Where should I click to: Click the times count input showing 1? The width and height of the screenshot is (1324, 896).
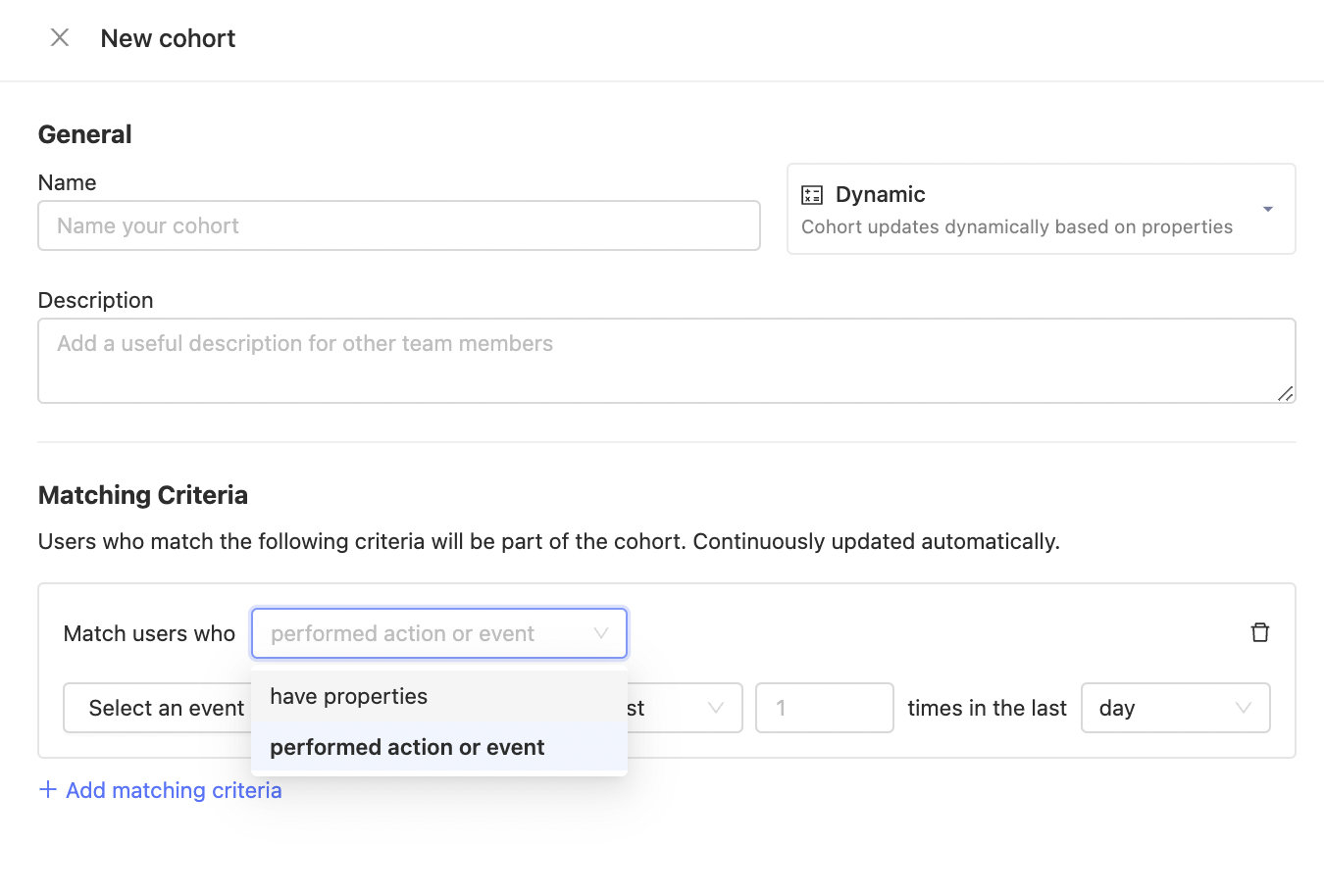click(x=824, y=707)
